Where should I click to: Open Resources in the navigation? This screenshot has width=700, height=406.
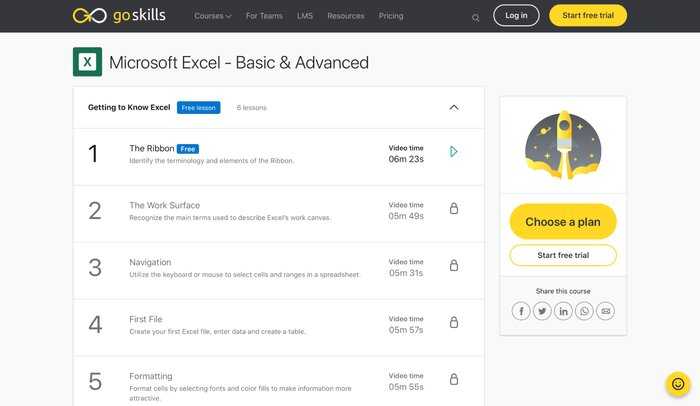[x=346, y=16]
